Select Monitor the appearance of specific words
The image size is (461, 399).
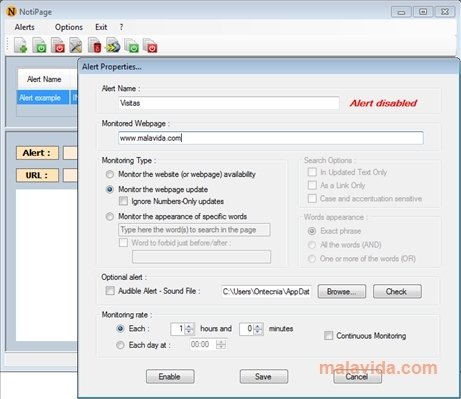point(110,217)
